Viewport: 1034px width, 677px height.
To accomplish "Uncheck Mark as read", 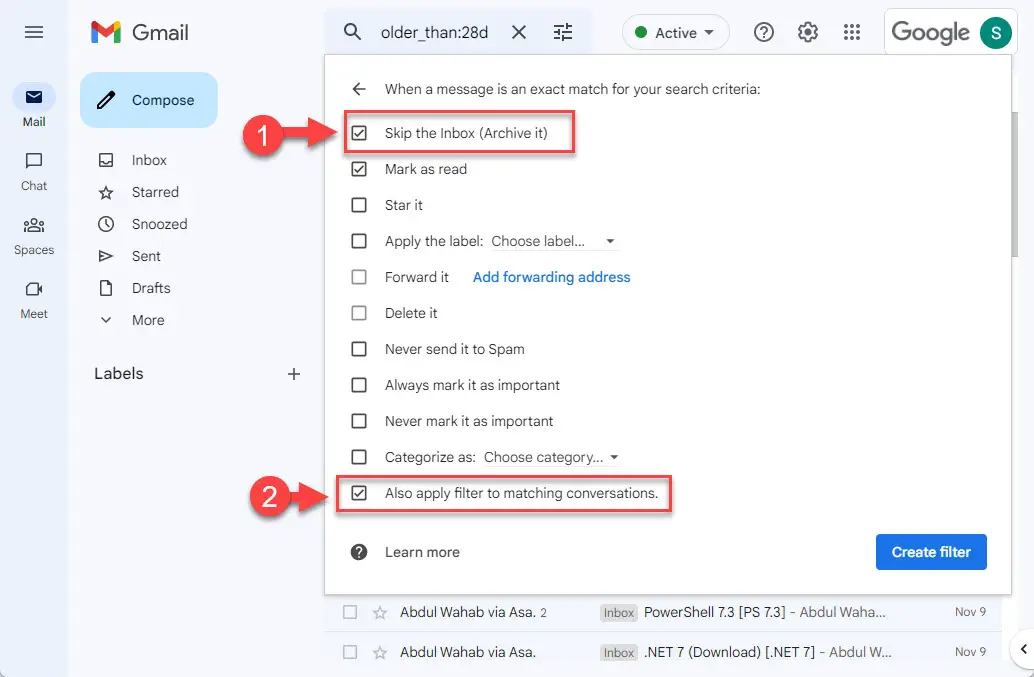I will (359, 169).
